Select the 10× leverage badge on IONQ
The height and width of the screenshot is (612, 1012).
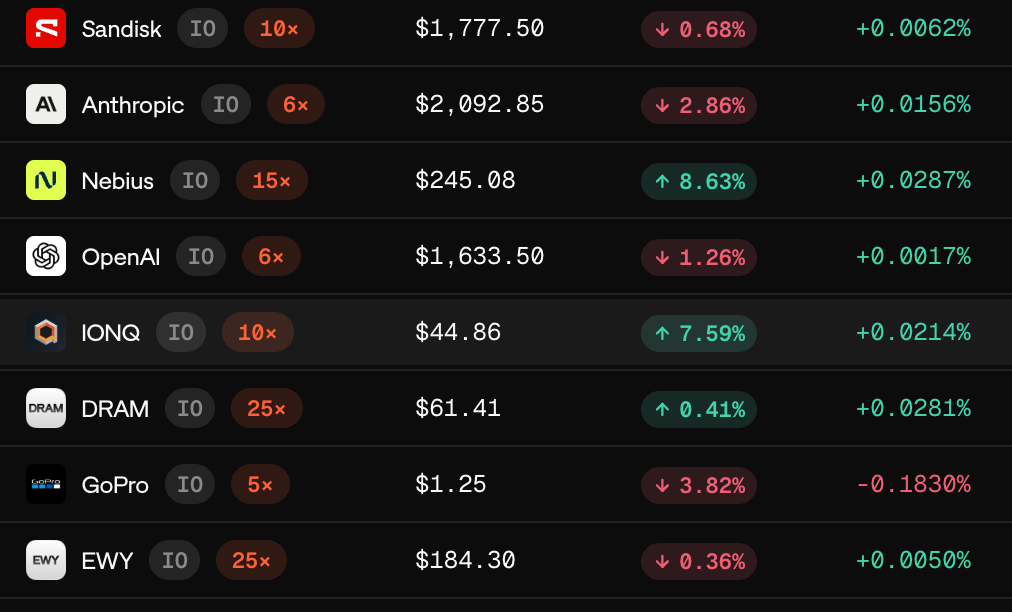258,332
